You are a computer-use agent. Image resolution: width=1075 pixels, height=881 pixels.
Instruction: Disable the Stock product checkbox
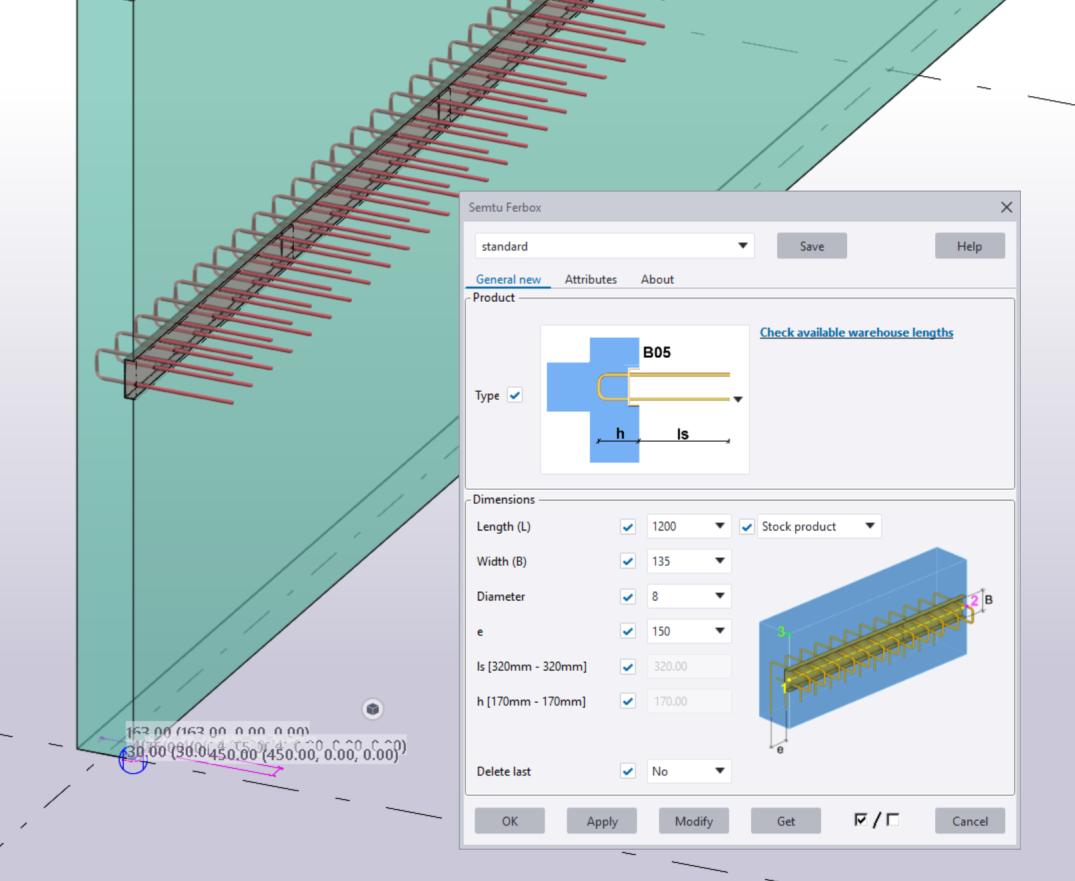(747, 527)
